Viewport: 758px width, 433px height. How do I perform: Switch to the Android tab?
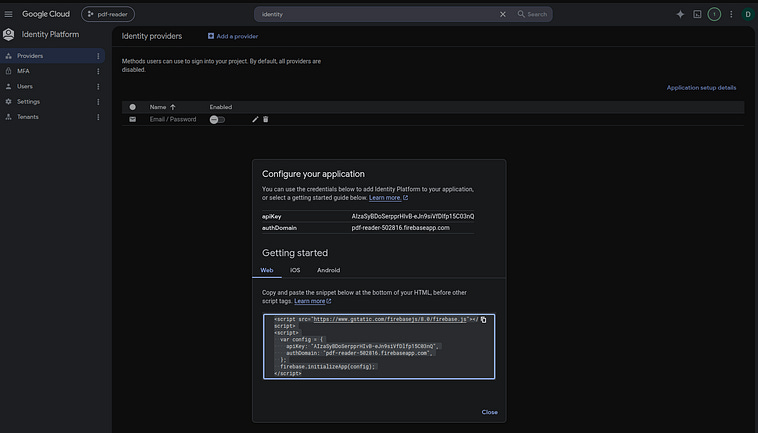[328, 270]
